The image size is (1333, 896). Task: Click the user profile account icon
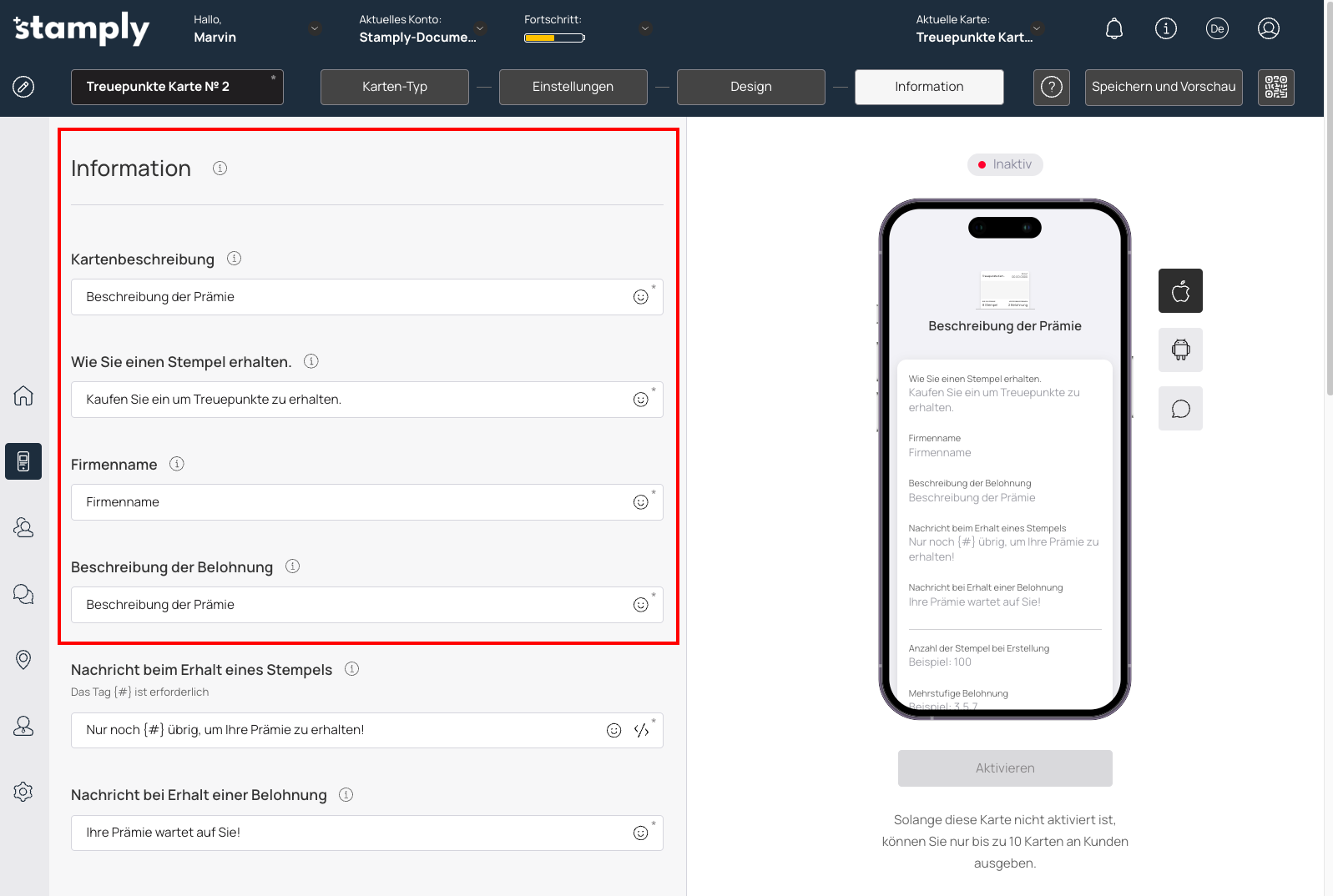1268,29
